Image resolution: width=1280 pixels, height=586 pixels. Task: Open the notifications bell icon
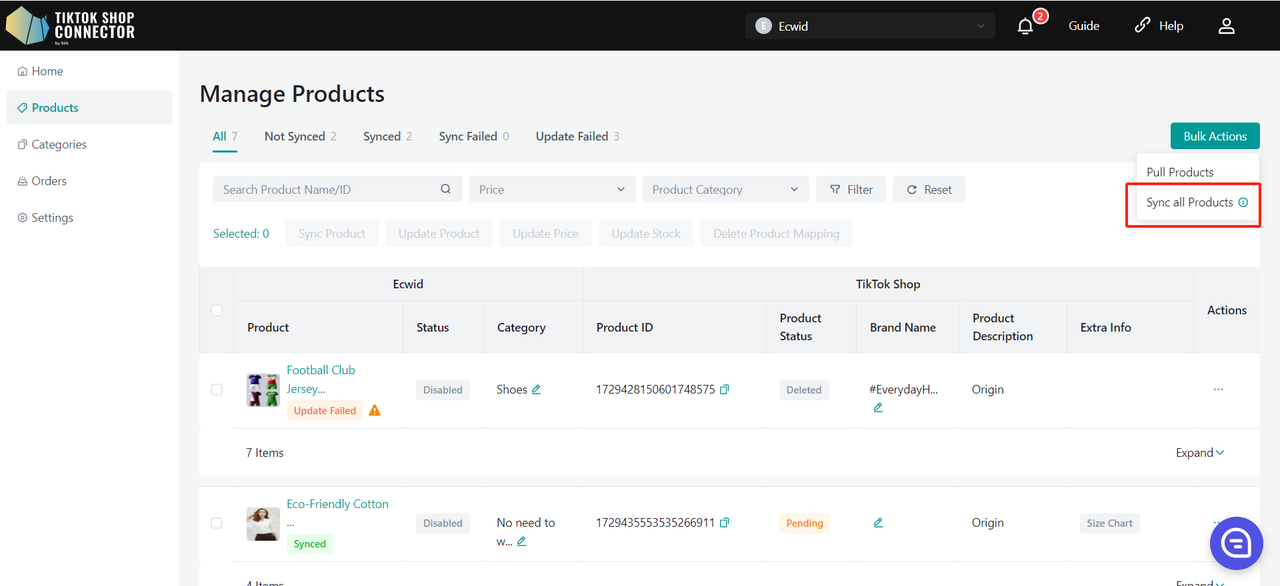[1025, 26]
